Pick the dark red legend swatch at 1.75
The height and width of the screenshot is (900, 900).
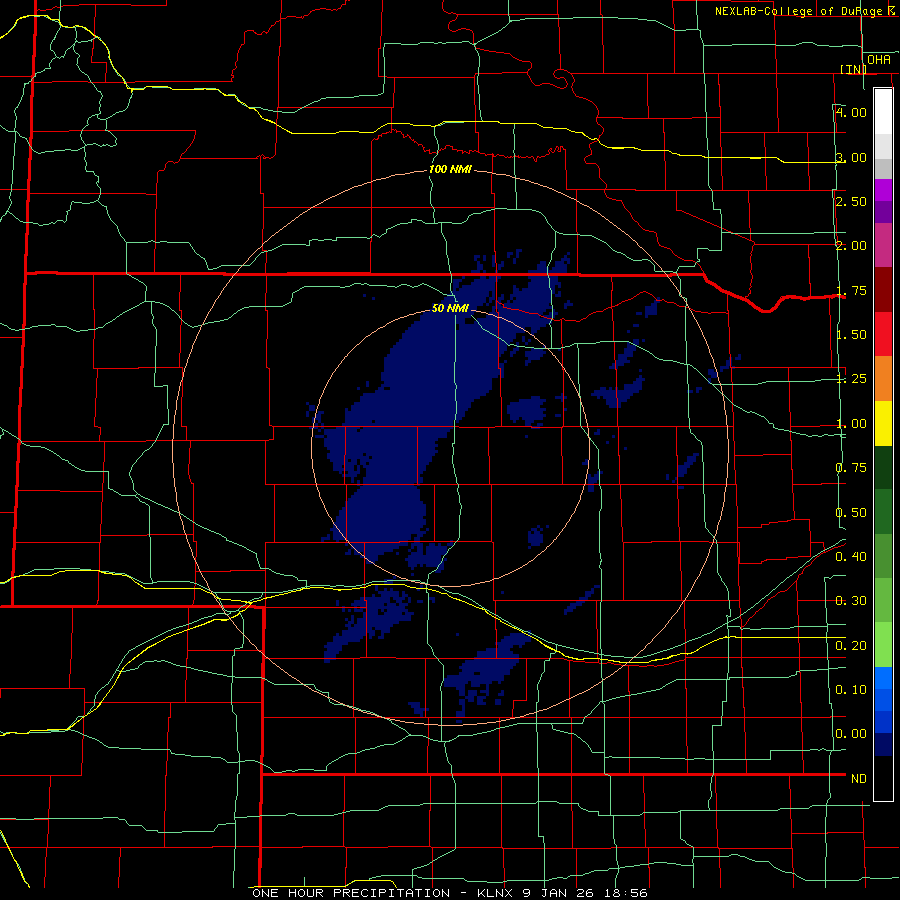pyautogui.click(x=883, y=290)
